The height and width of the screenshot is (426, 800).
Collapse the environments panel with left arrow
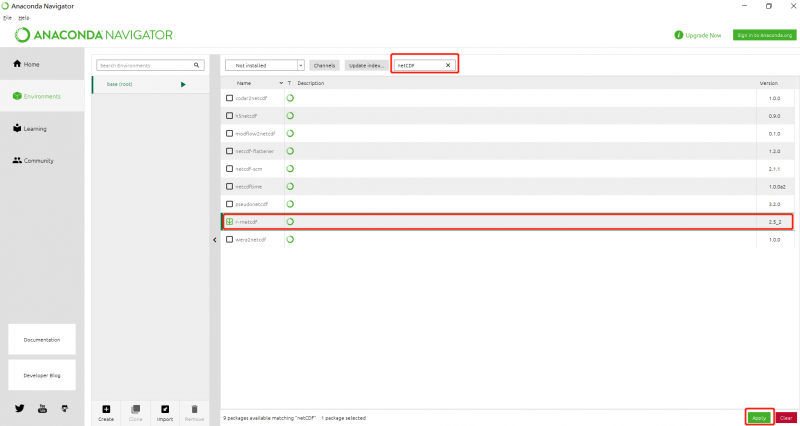tap(214, 239)
